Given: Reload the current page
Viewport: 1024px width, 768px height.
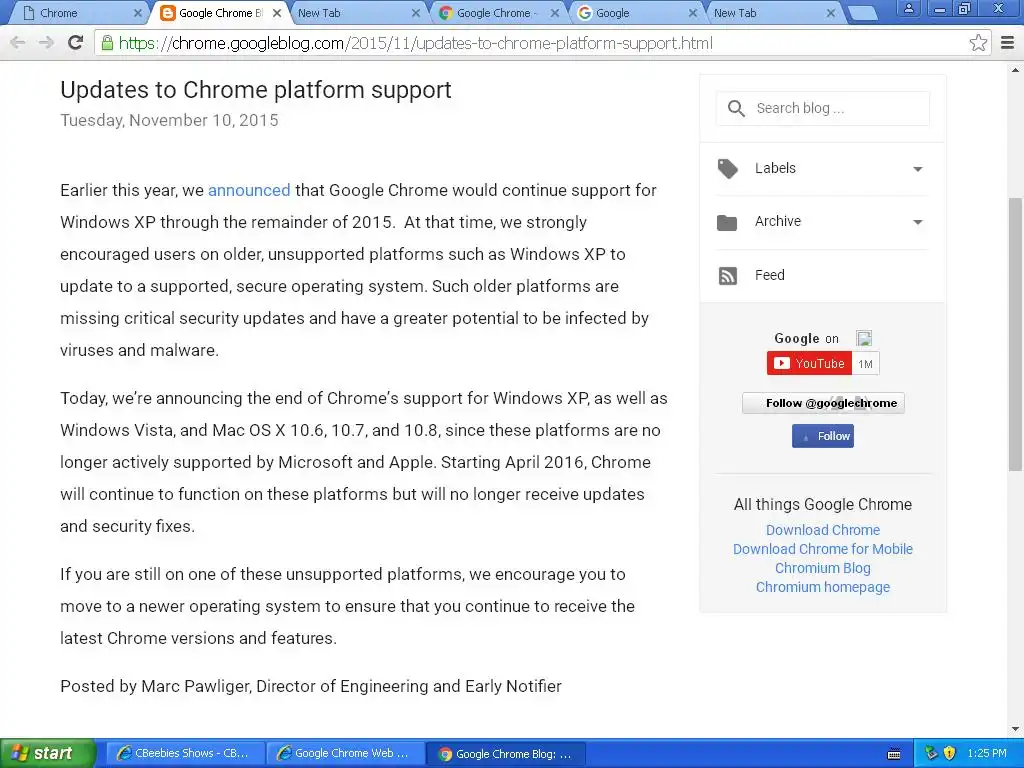Looking at the screenshot, I should (76, 43).
